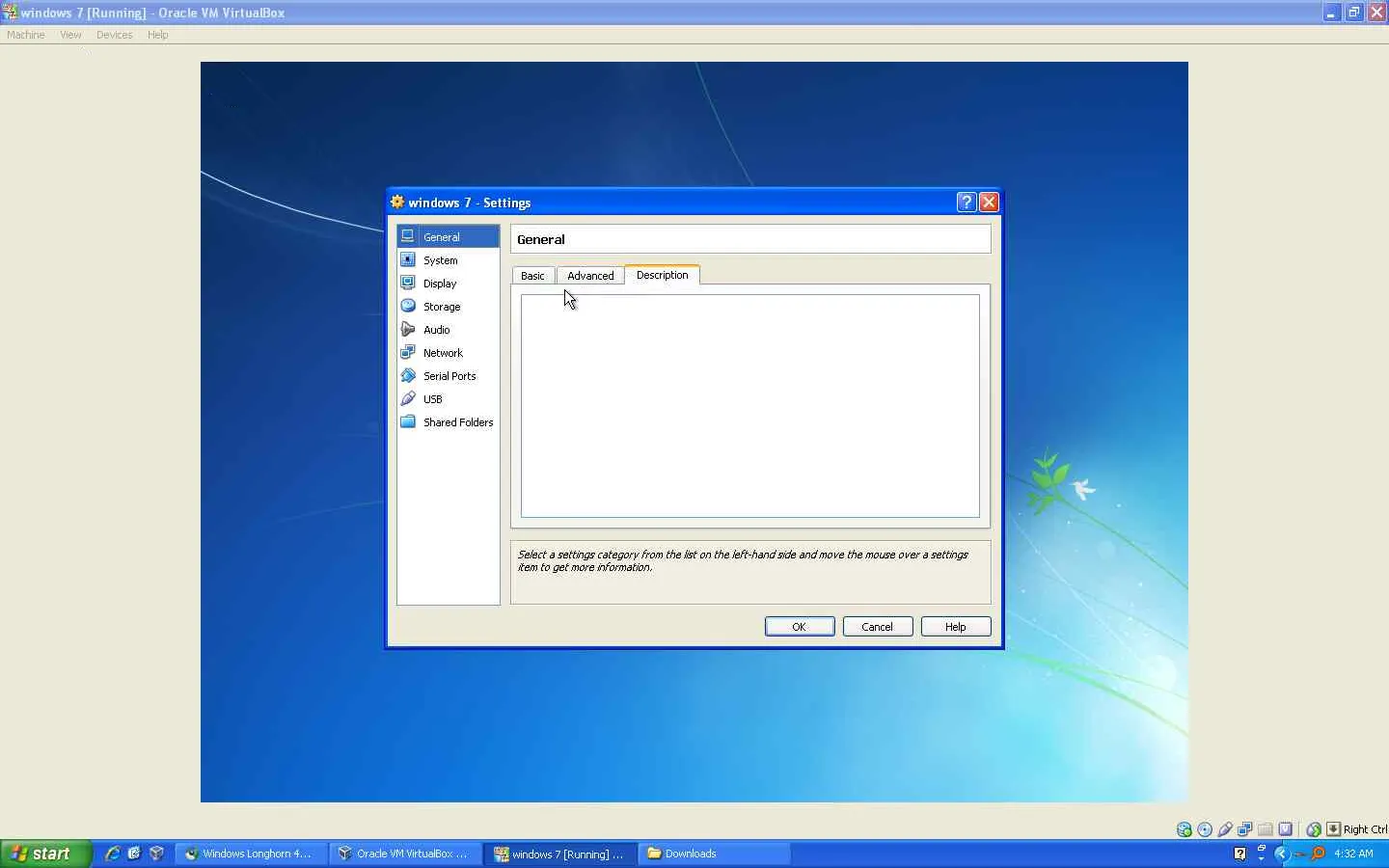Viewport: 1389px width, 868px height.
Task: Open the Machine menu
Action: 26,35
